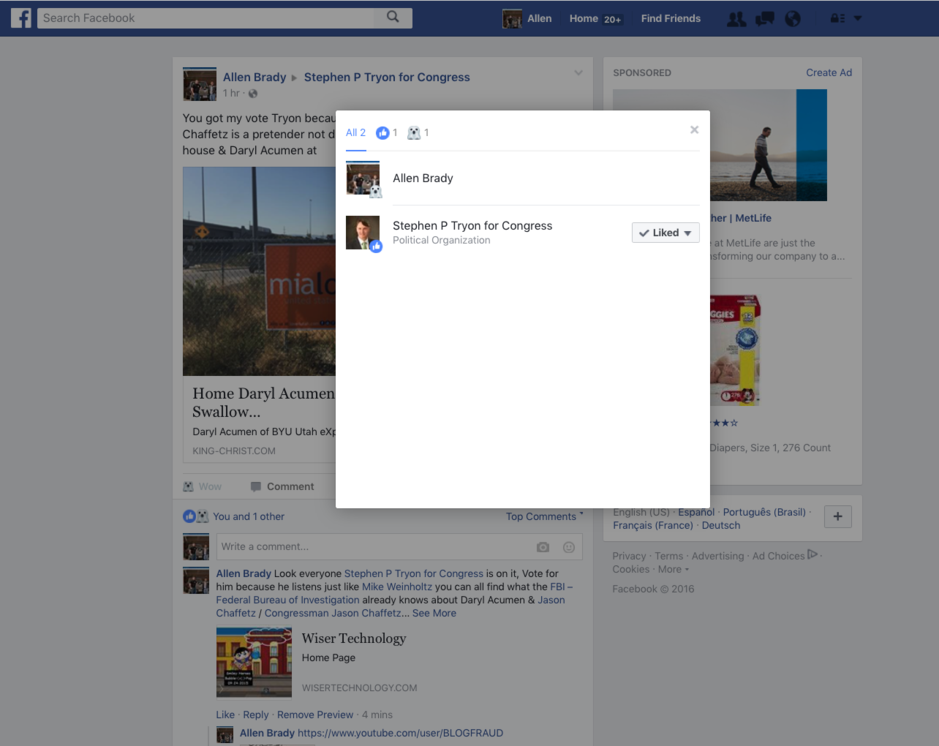
Task: Click the plus button for more languages
Action: (838, 516)
